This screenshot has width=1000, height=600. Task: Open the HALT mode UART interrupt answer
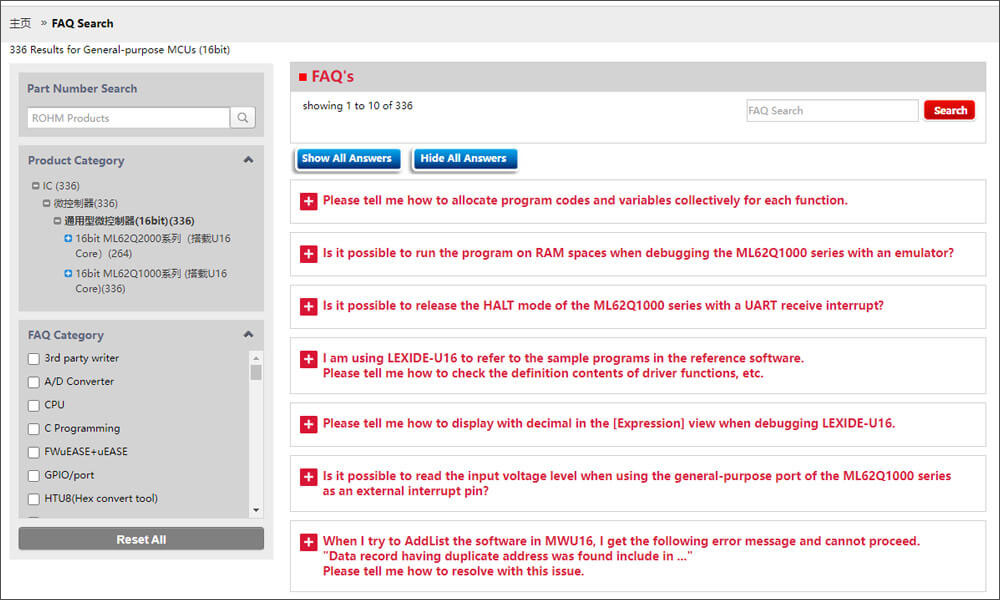point(308,307)
